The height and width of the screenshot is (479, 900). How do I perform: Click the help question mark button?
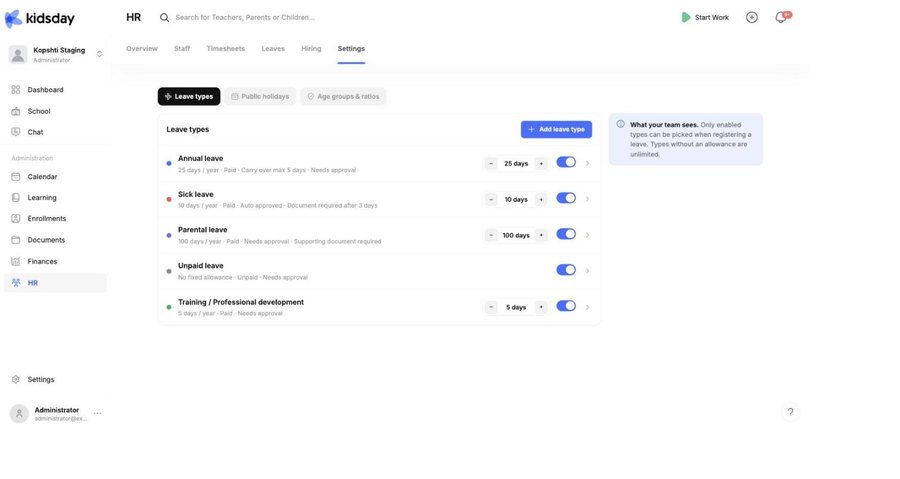tap(790, 412)
